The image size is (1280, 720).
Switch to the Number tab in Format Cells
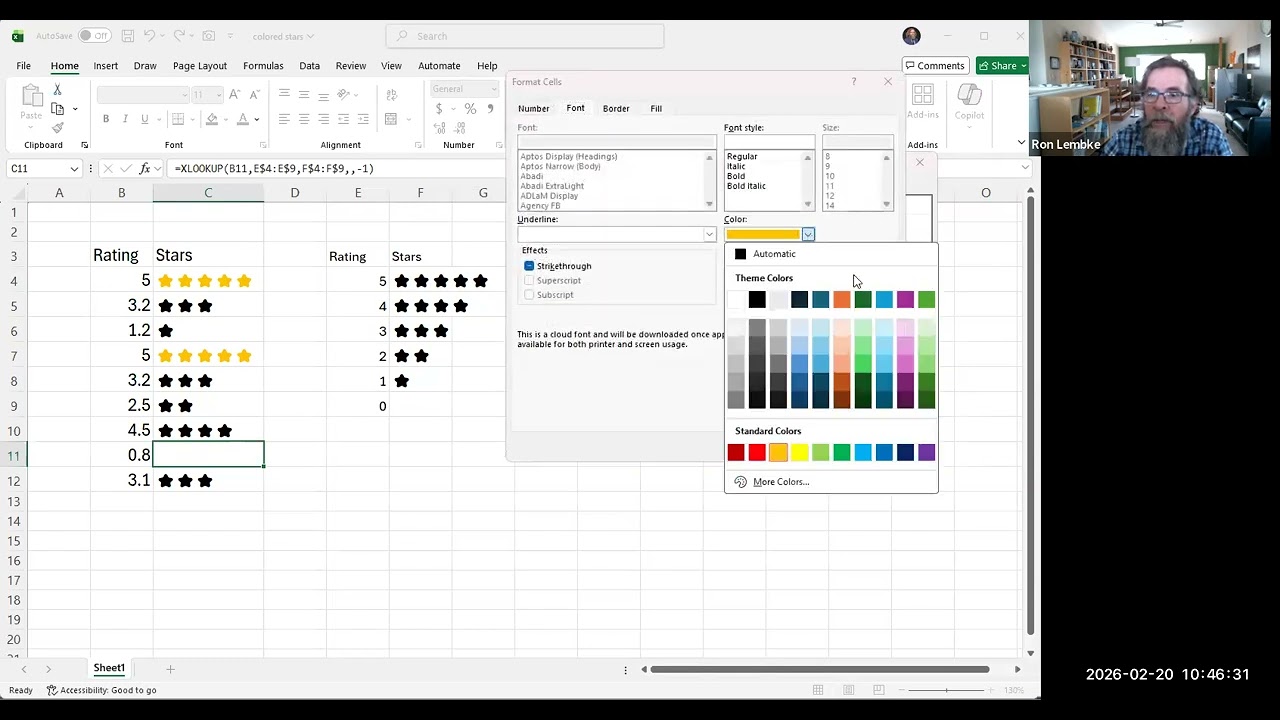[533, 108]
